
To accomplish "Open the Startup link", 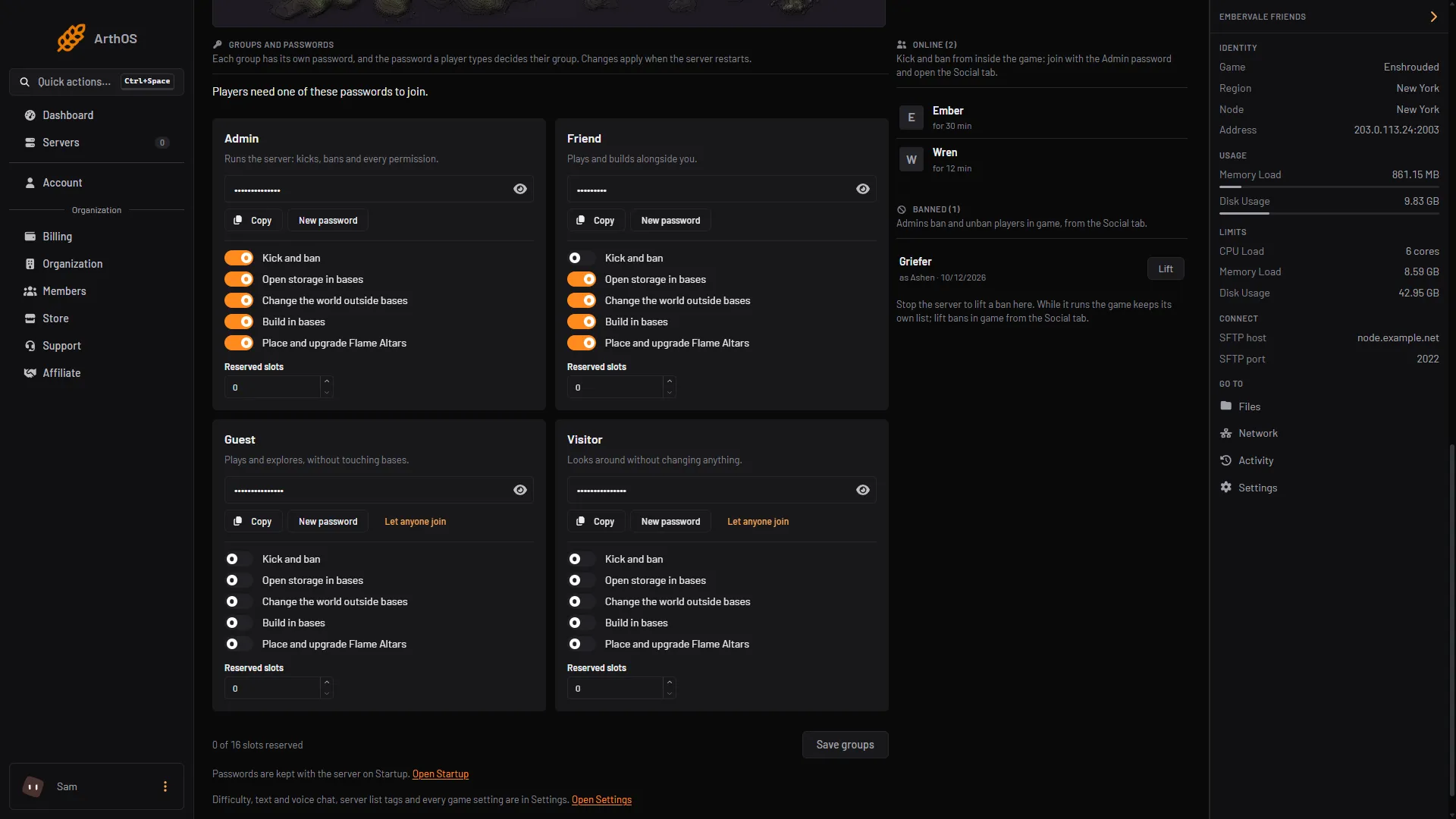I will [x=441, y=774].
